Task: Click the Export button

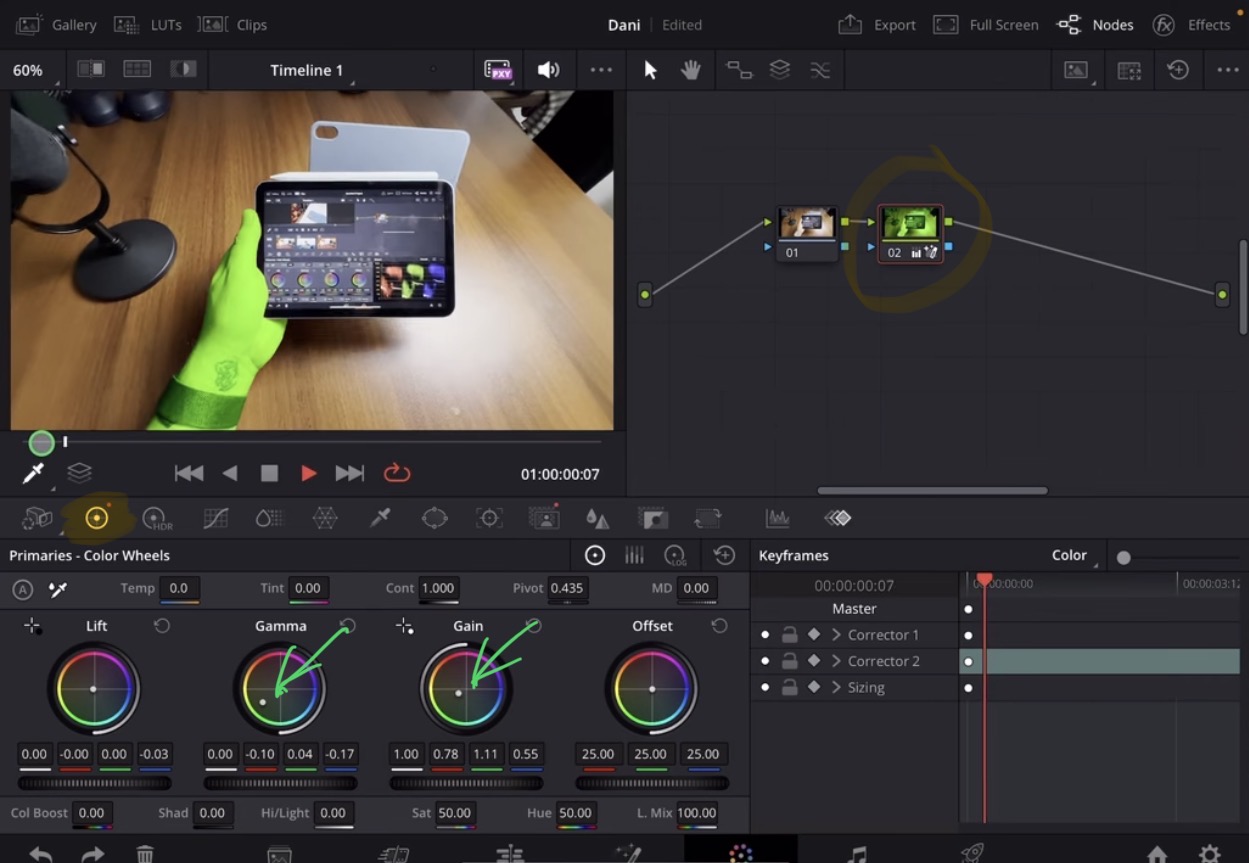Action: point(877,25)
